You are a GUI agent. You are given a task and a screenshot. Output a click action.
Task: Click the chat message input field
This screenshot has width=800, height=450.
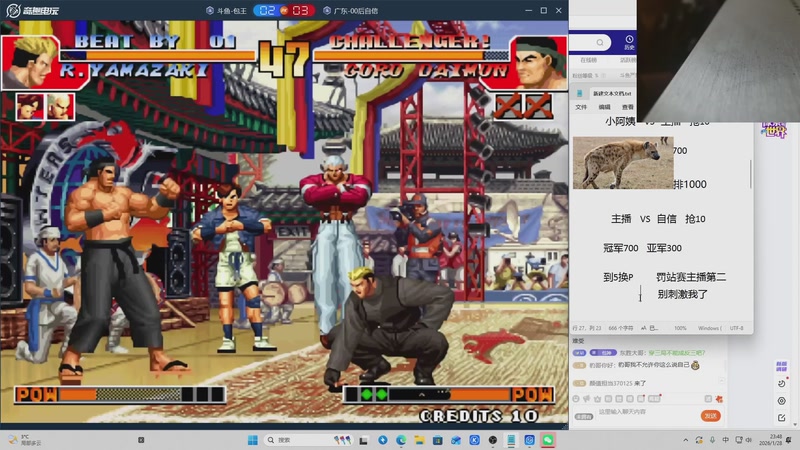(645, 412)
